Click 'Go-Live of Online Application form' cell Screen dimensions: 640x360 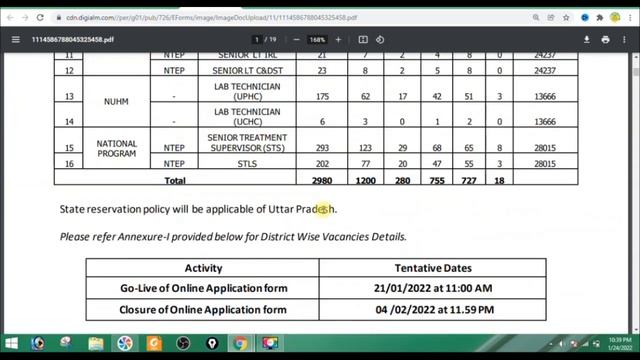[204, 288]
